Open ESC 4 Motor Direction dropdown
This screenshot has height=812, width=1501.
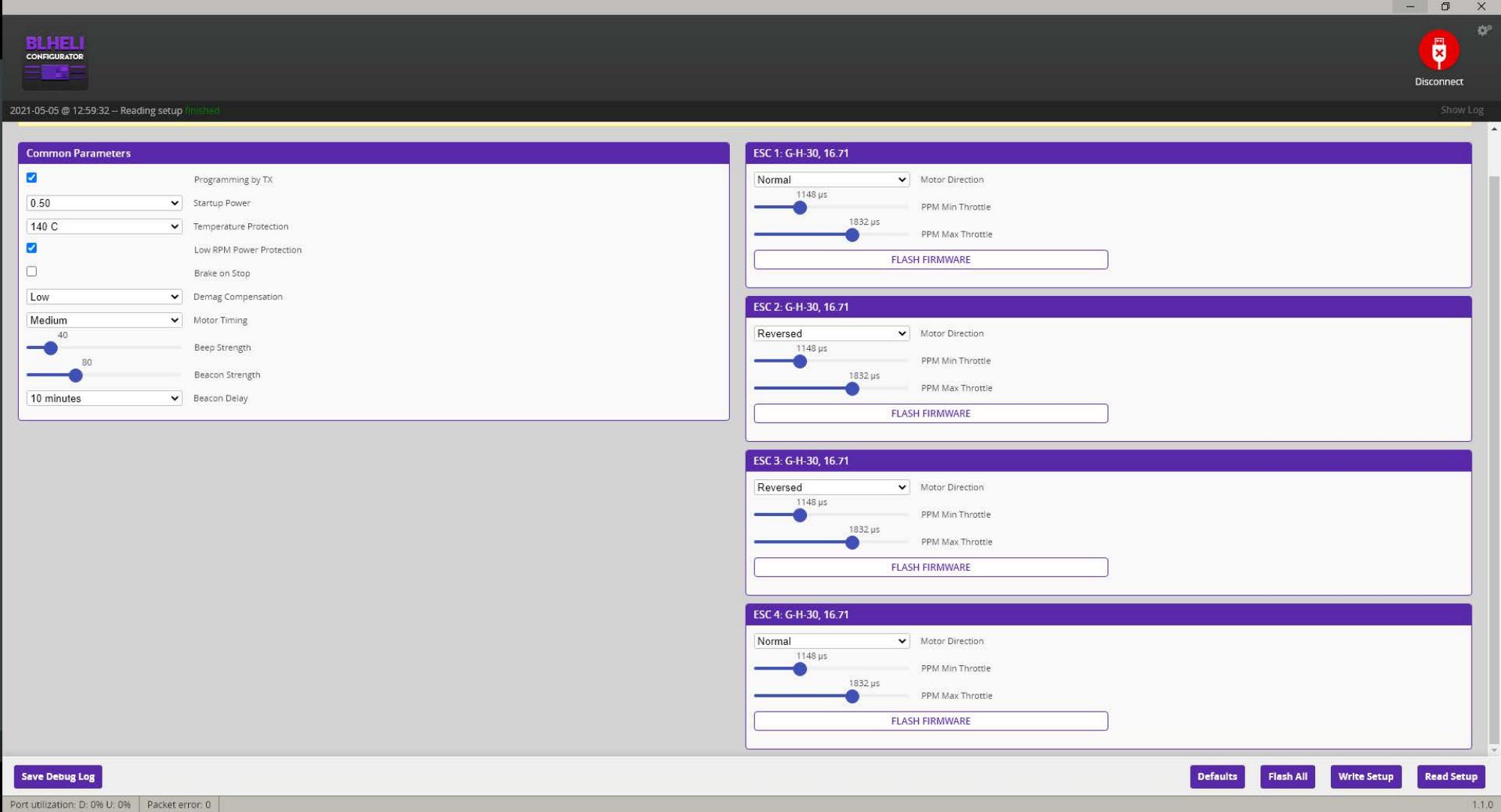pos(831,641)
